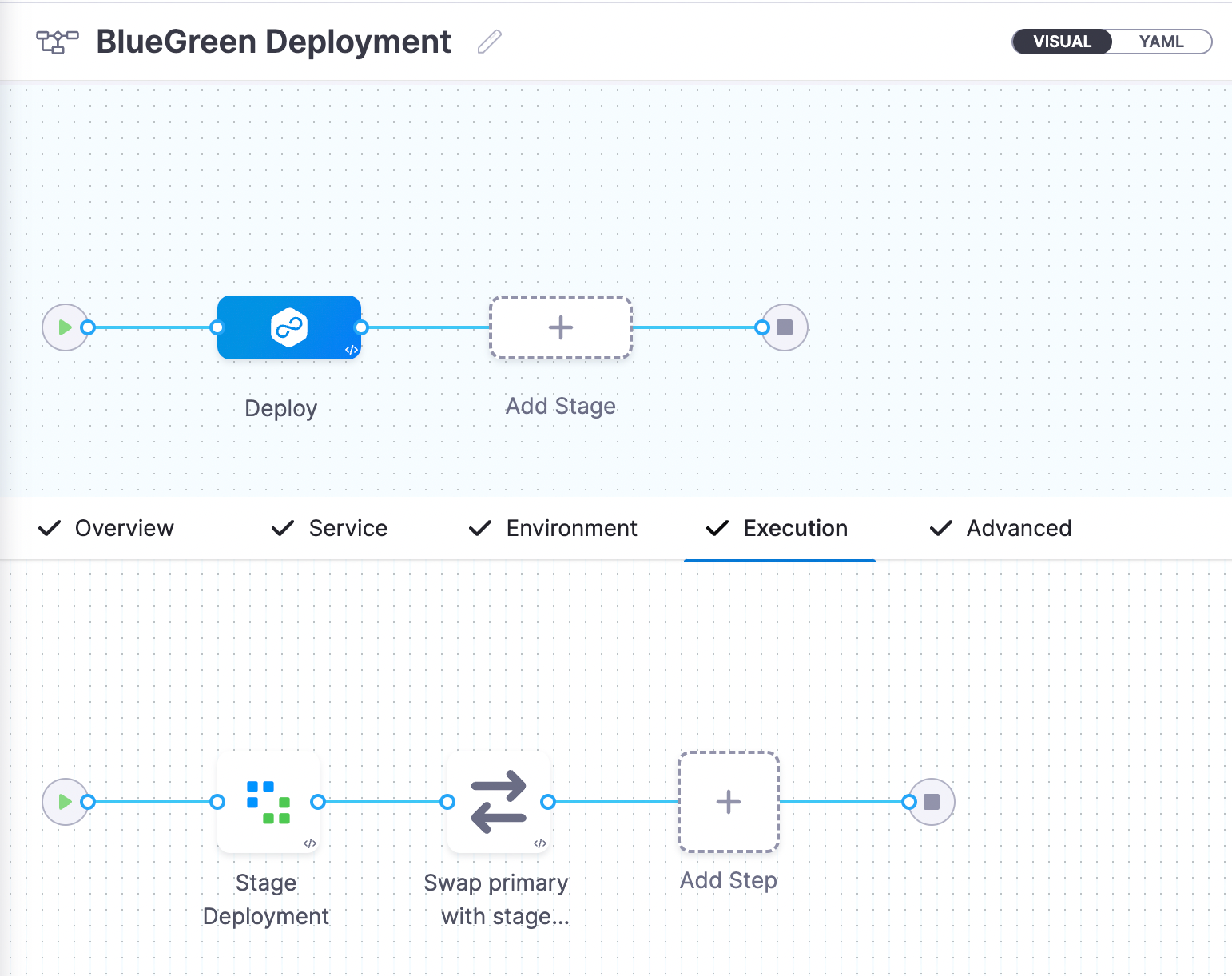Click the Add Step label

click(729, 880)
